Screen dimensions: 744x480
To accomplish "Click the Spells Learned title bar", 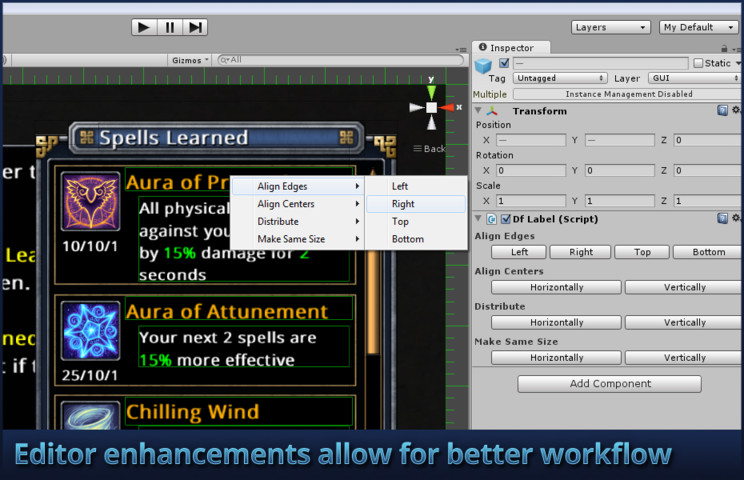I will pyautogui.click(x=216, y=138).
